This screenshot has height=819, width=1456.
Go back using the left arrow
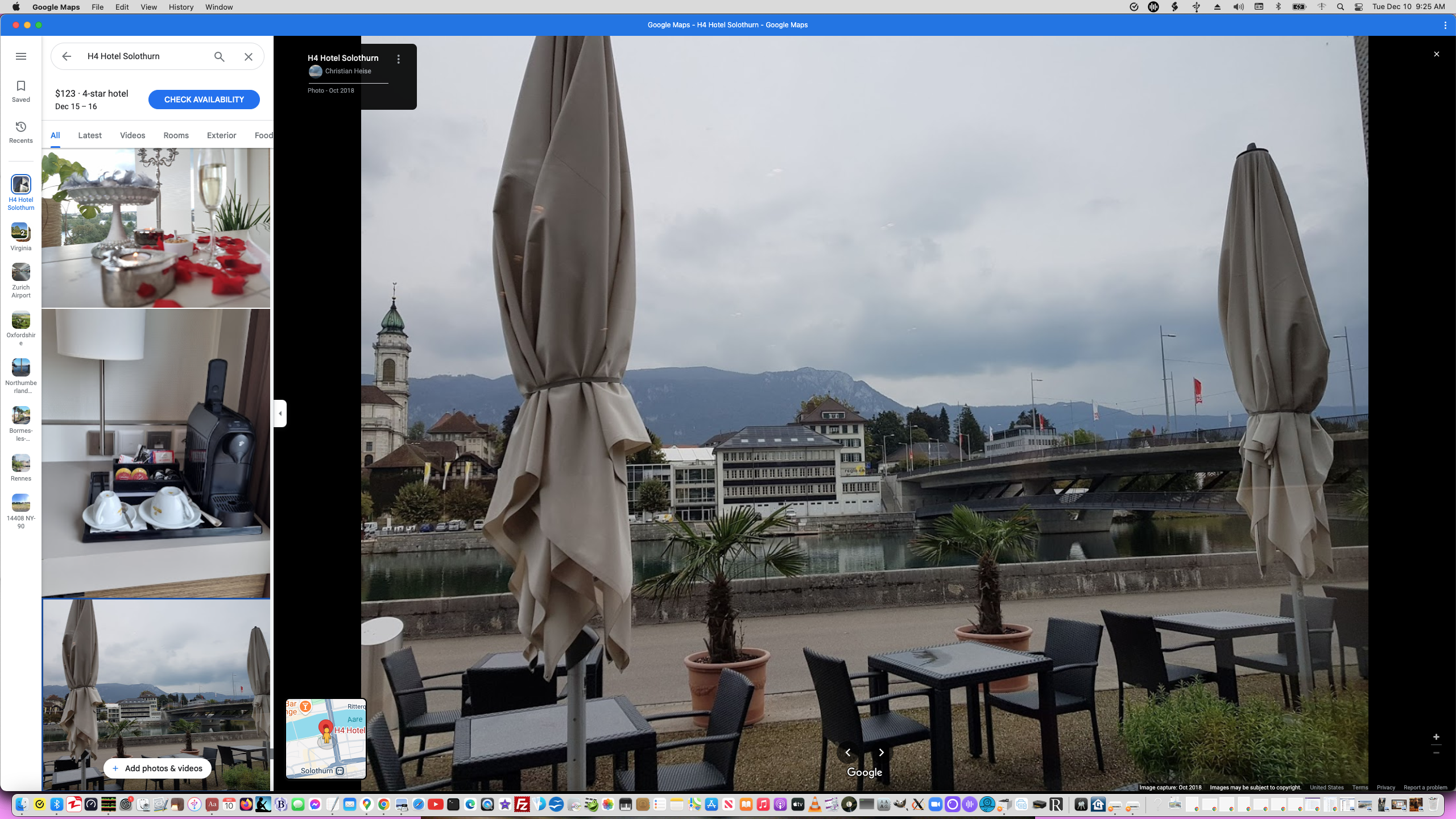pyautogui.click(x=67, y=56)
